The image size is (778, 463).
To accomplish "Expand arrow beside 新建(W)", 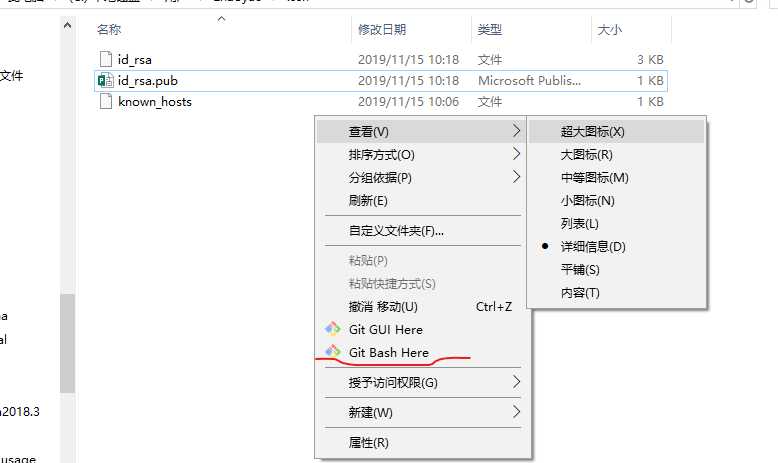I will (x=516, y=411).
